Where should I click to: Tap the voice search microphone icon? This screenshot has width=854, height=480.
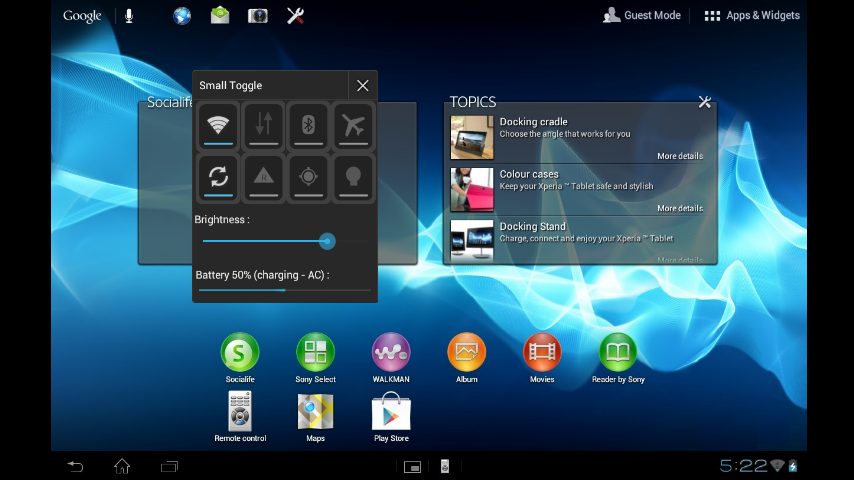click(128, 16)
